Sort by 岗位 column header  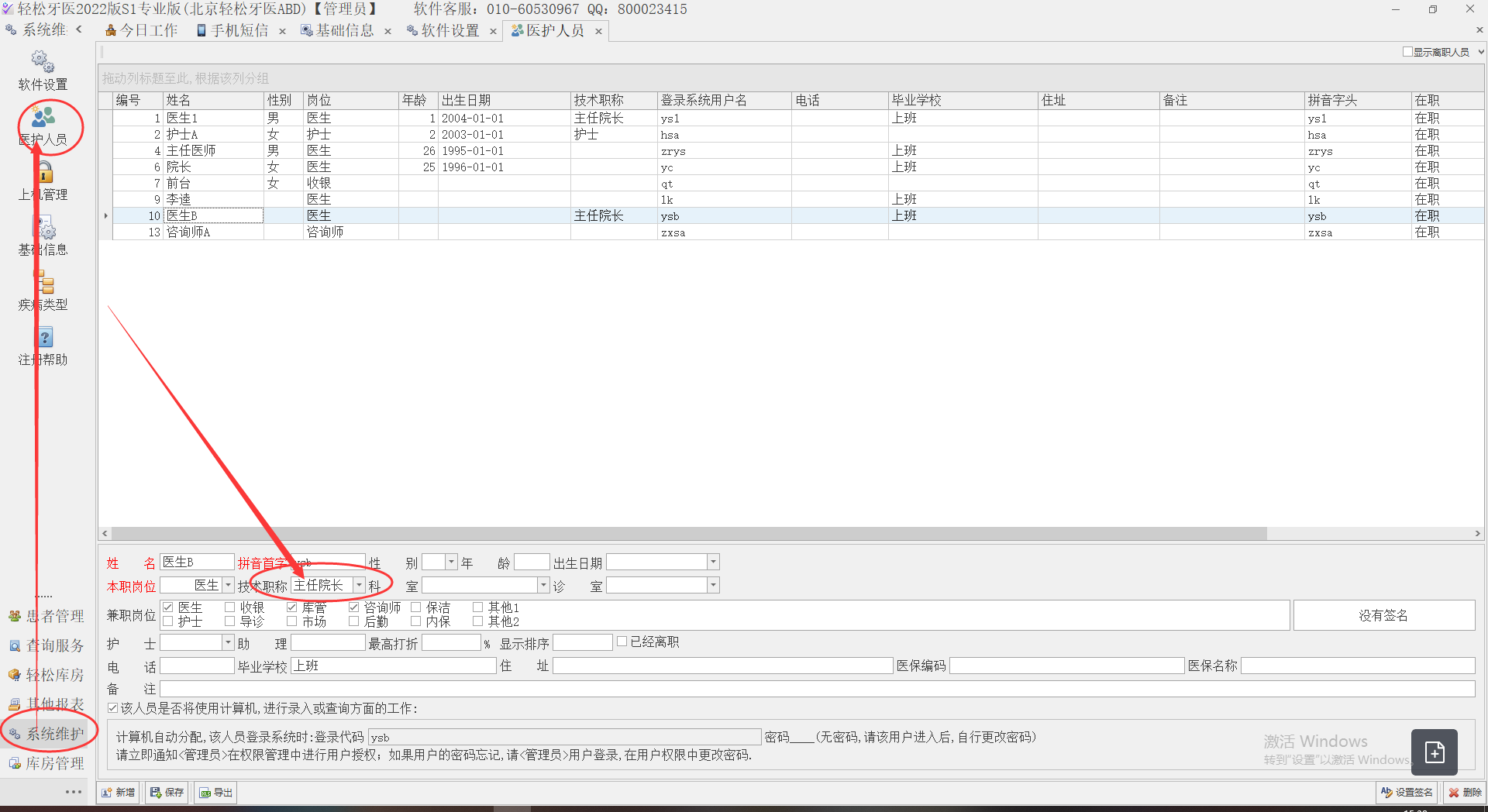click(x=350, y=100)
